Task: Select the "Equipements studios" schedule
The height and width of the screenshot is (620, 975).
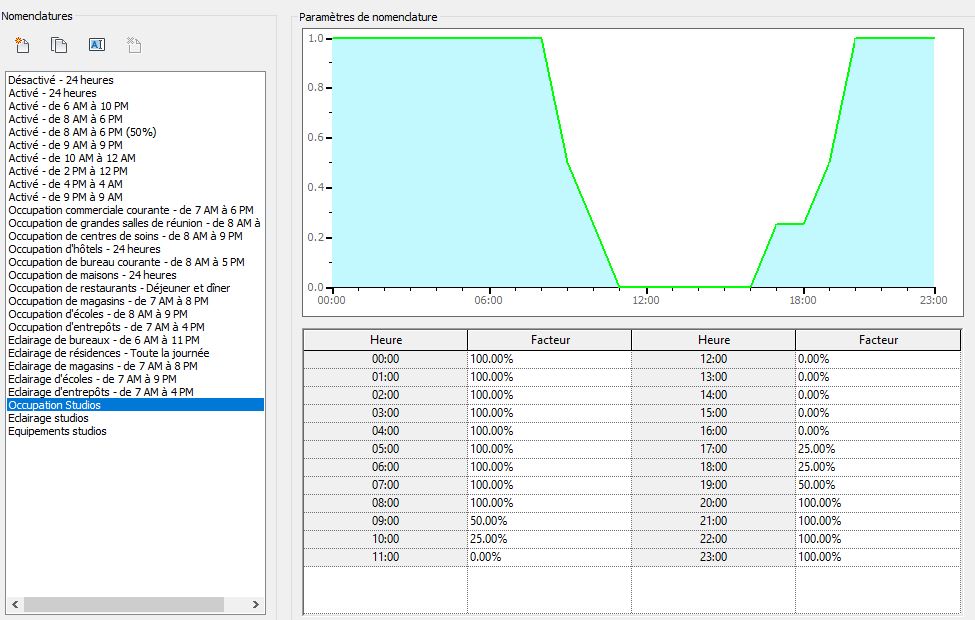Action: coord(58,431)
